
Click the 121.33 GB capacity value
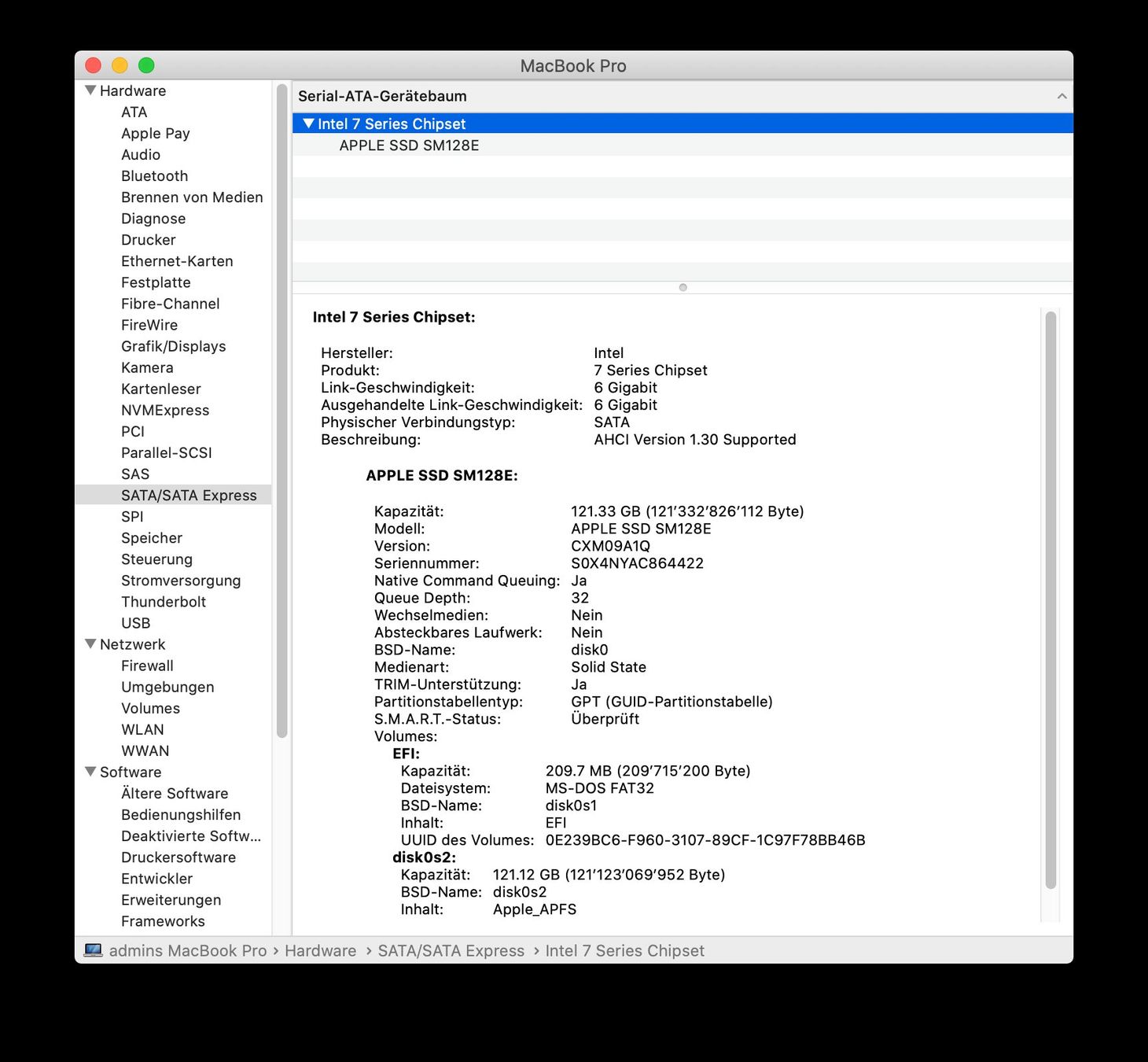(687, 511)
